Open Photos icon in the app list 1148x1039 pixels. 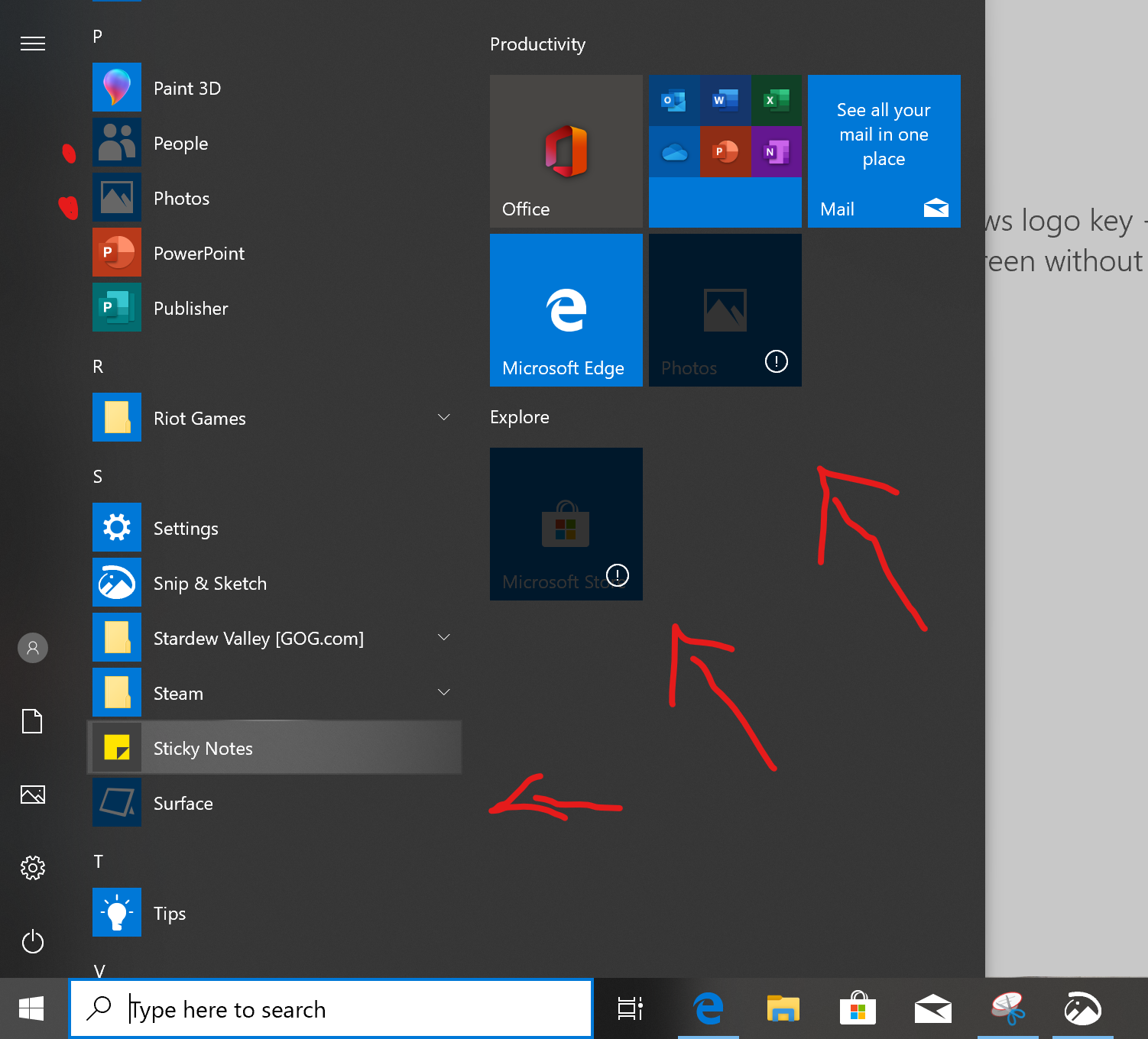[x=117, y=197]
